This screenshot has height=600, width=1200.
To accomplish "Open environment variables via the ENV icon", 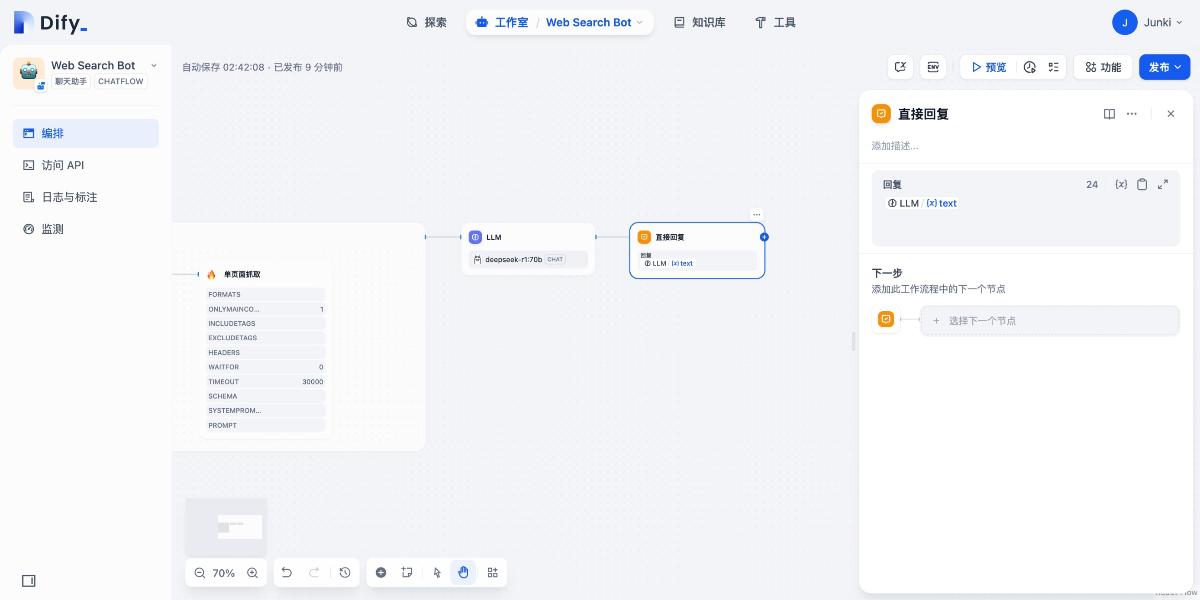I will (932, 67).
